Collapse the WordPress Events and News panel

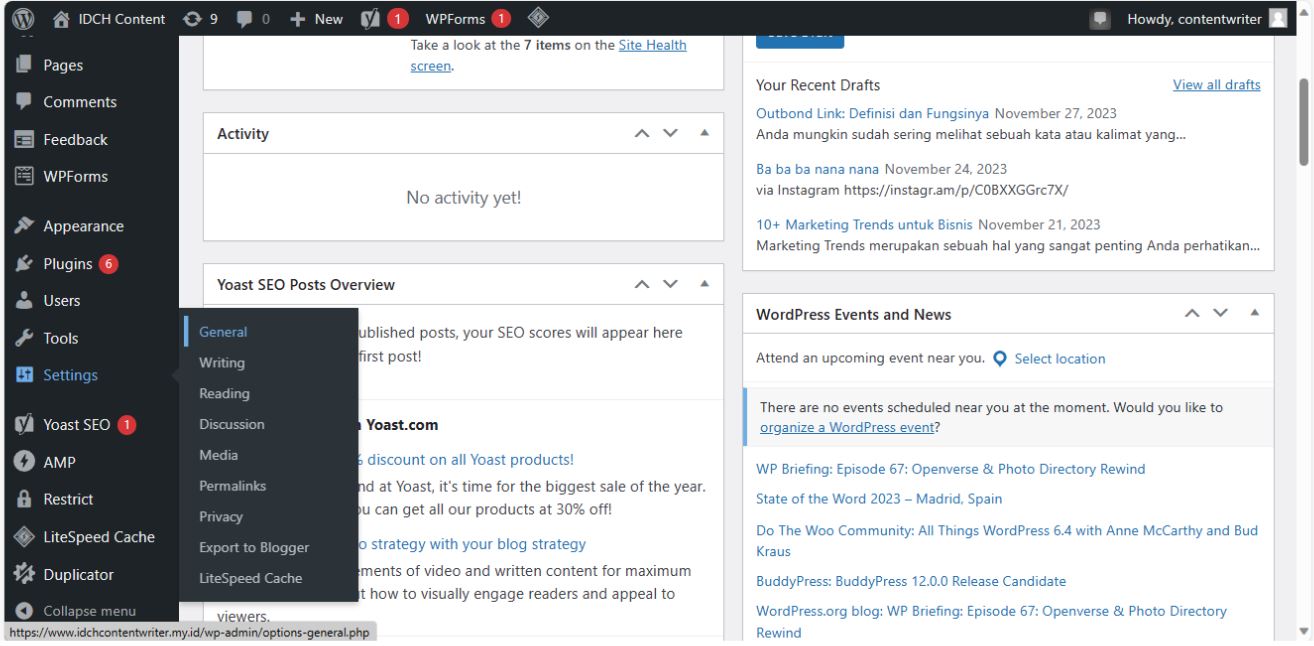1254,313
